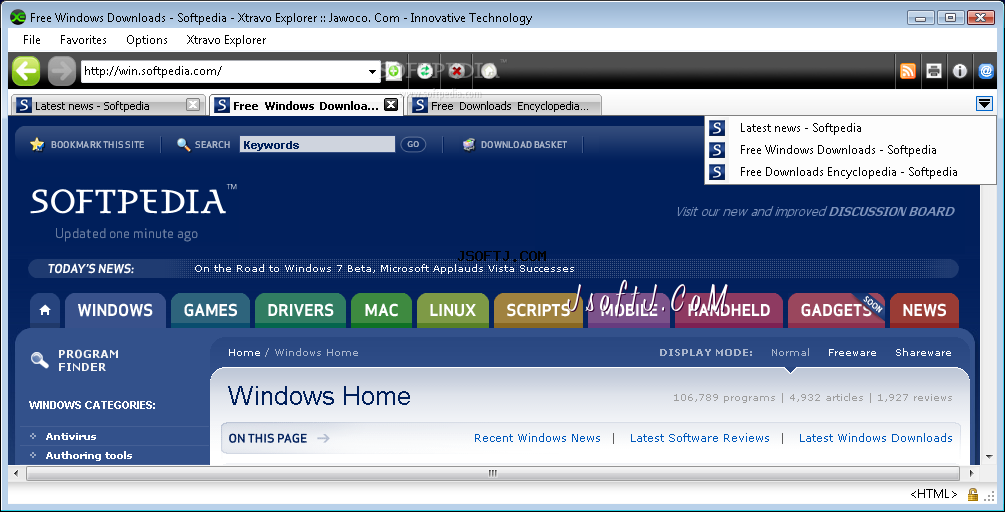Click the Softpedia logo
Screen dimensions: 1005x512
pos(133,201)
